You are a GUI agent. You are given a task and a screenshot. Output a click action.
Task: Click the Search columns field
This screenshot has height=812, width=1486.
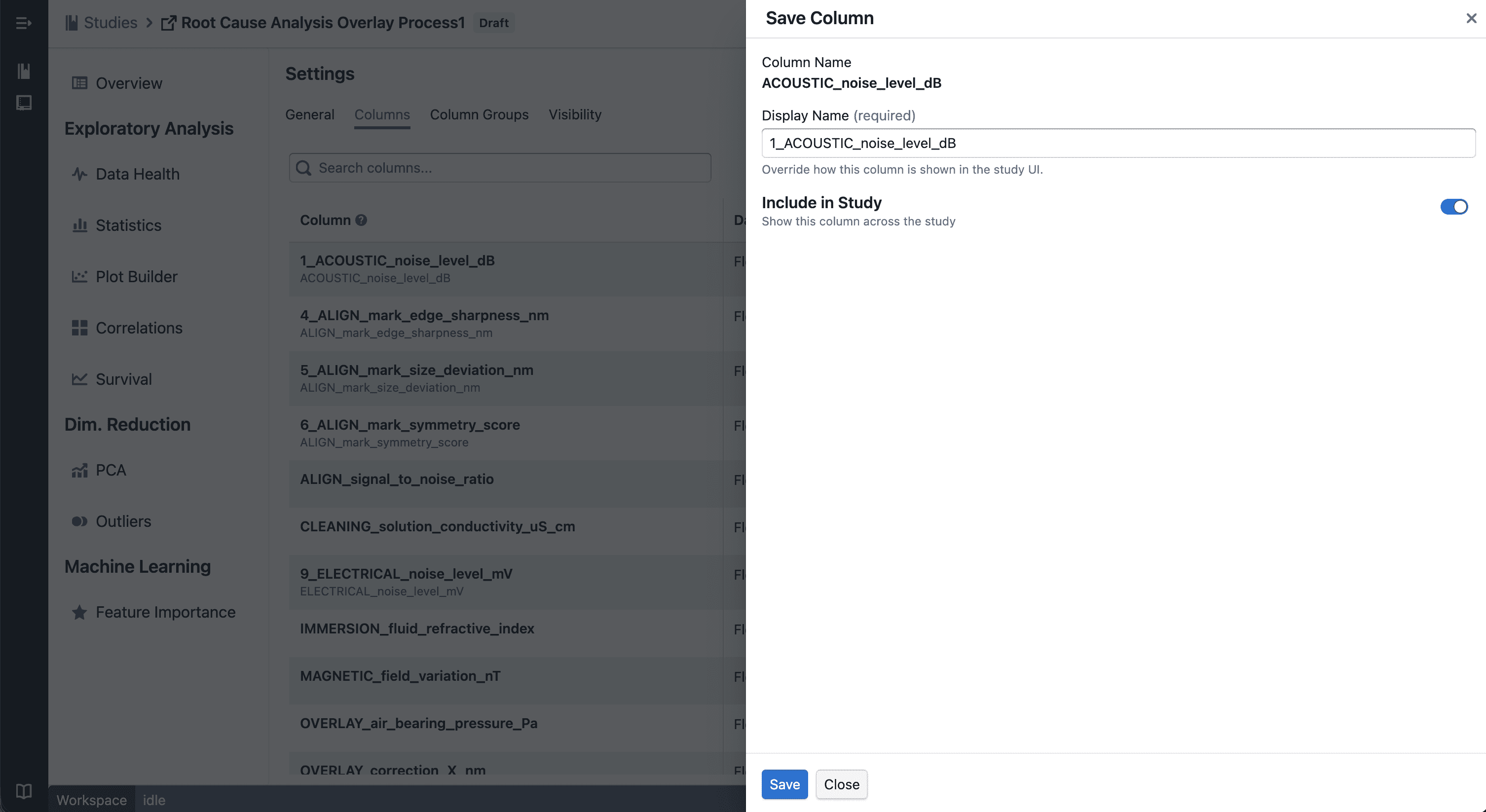500,168
